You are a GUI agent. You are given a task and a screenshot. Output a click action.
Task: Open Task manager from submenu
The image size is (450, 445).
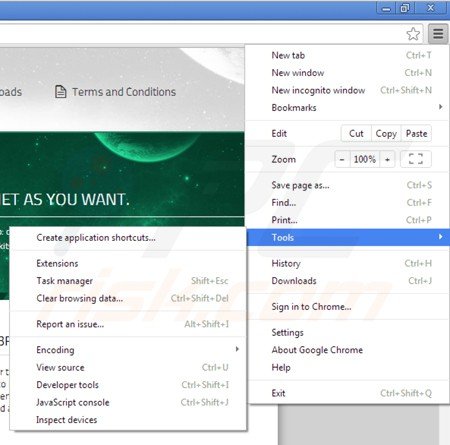coord(128,281)
